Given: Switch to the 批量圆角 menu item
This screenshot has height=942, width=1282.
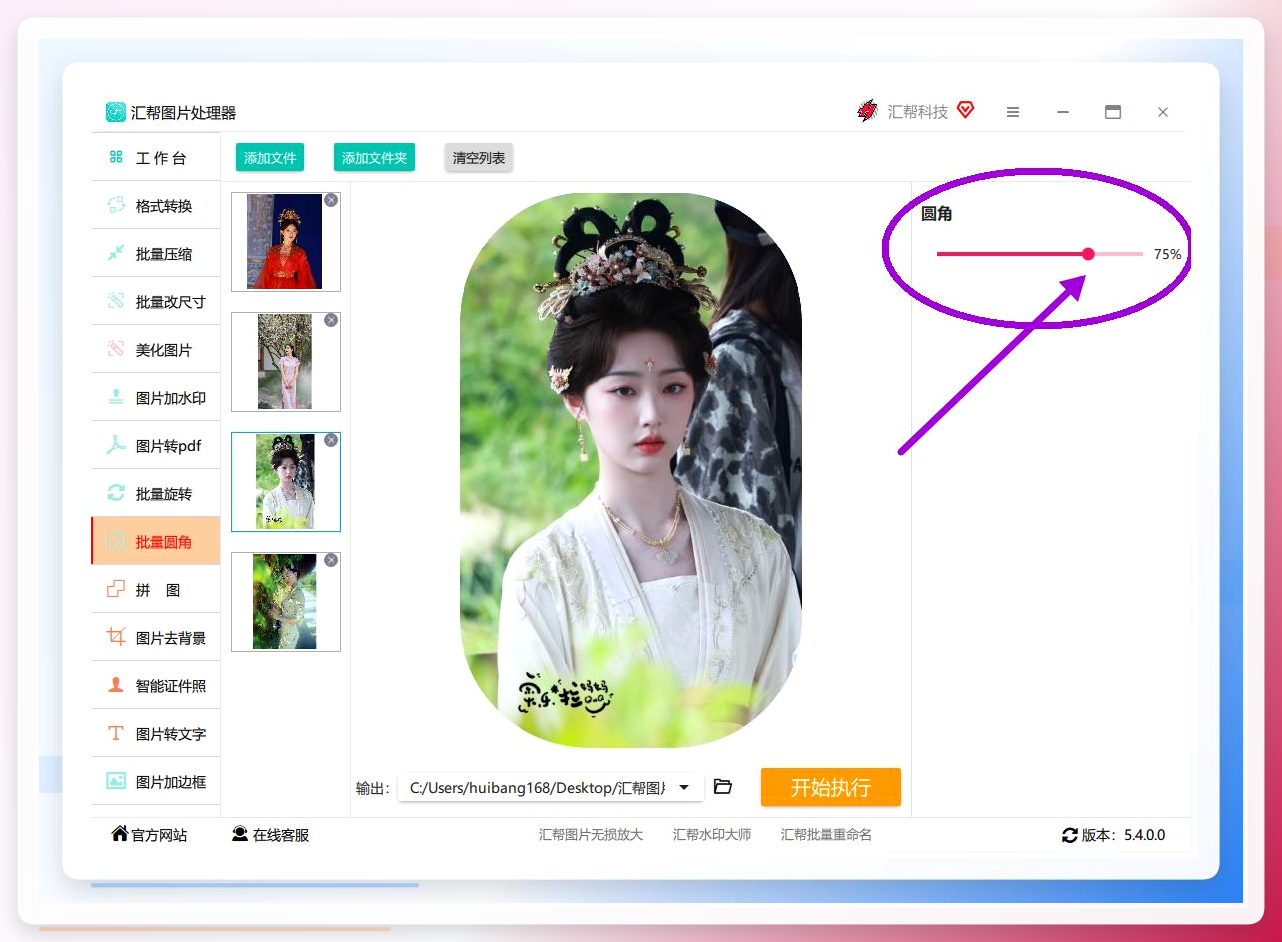Looking at the screenshot, I should tap(155, 541).
